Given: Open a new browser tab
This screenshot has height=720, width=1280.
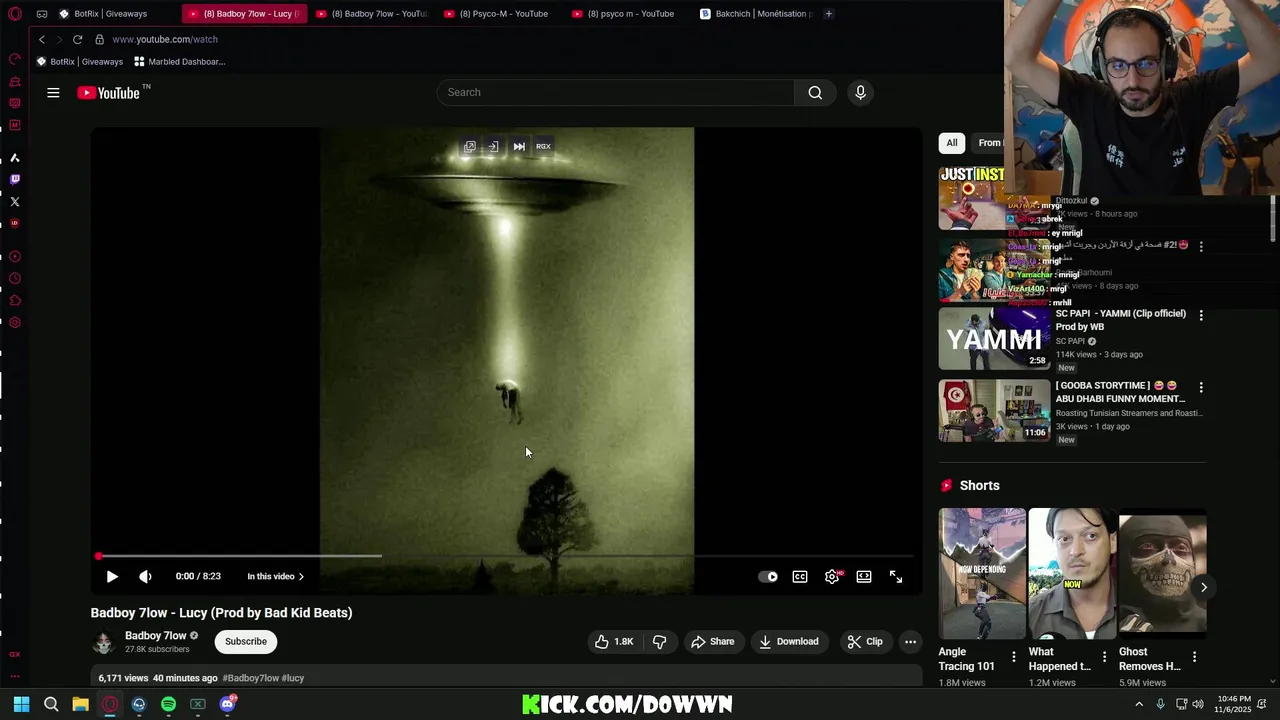Looking at the screenshot, I should pyautogui.click(x=828, y=14).
